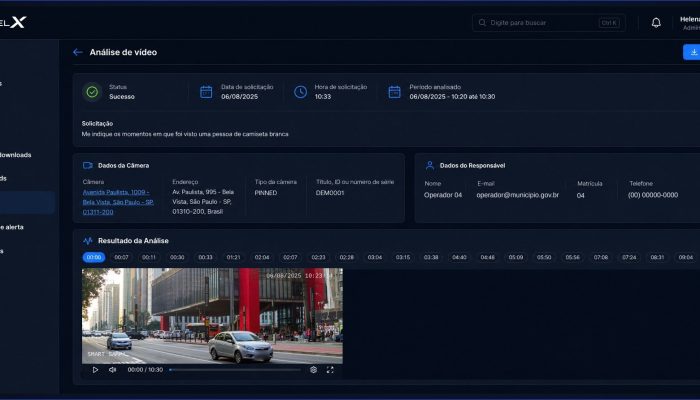The image size is (700, 400).
Task: Jump to the 02:04 timestamp
Action: [262, 257]
